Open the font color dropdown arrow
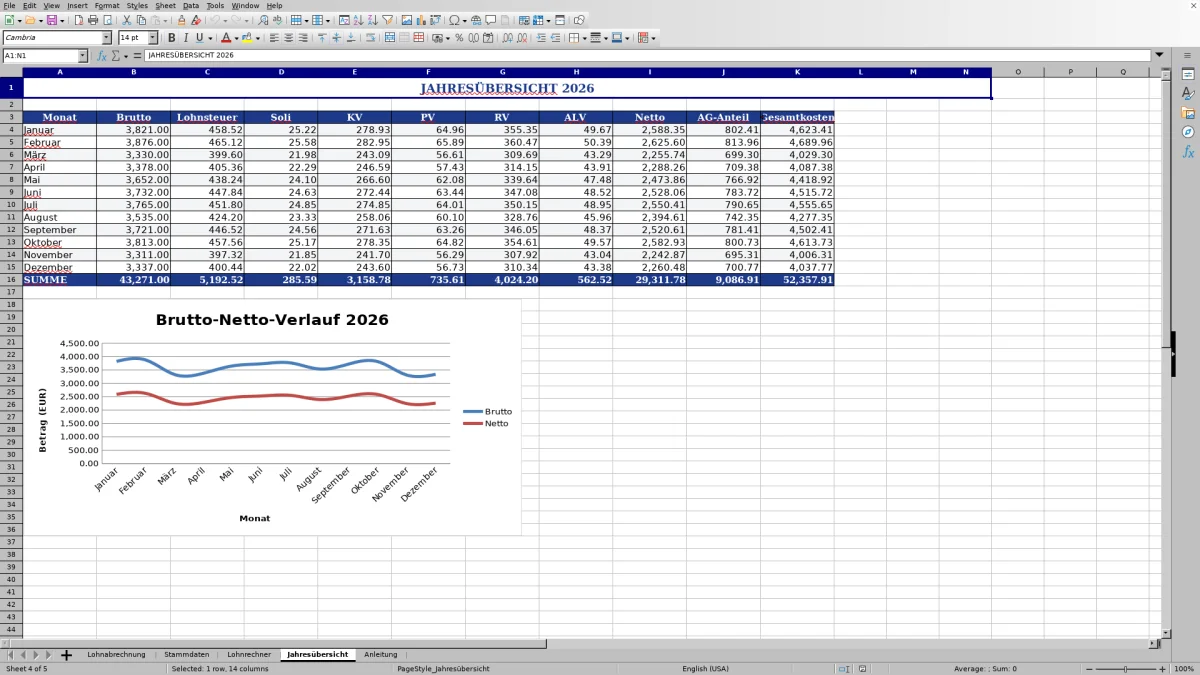Image resolution: width=1200 pixels, height=675 pixels. coord(236,37)
